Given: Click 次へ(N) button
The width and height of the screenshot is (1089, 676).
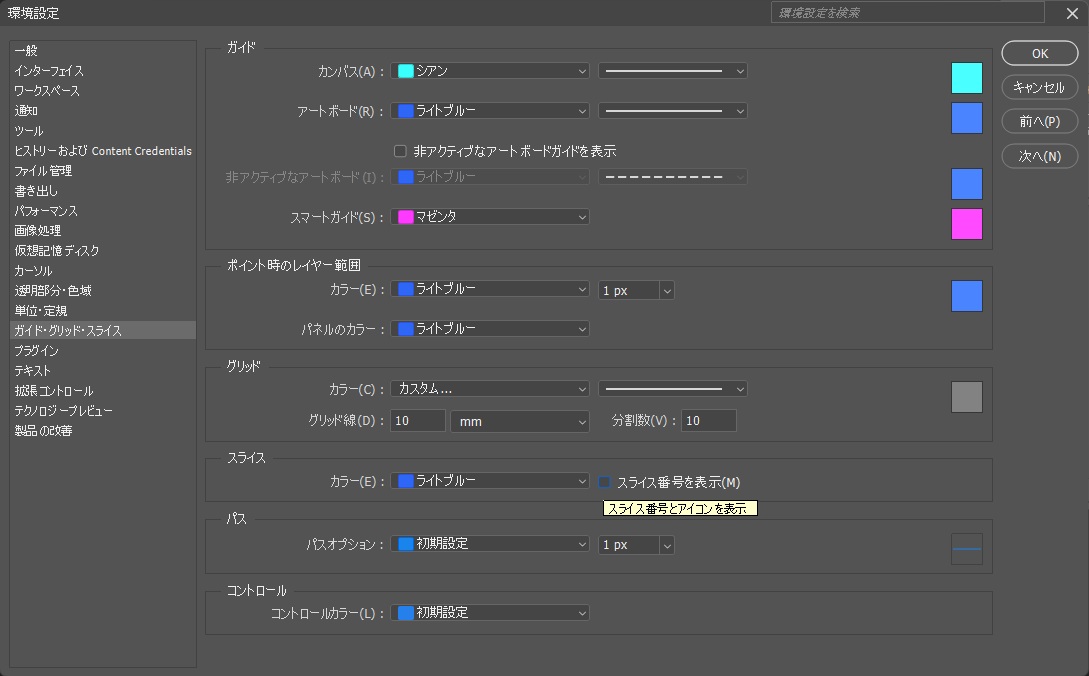Looking at the screenshot, I should pos(1040,156).
